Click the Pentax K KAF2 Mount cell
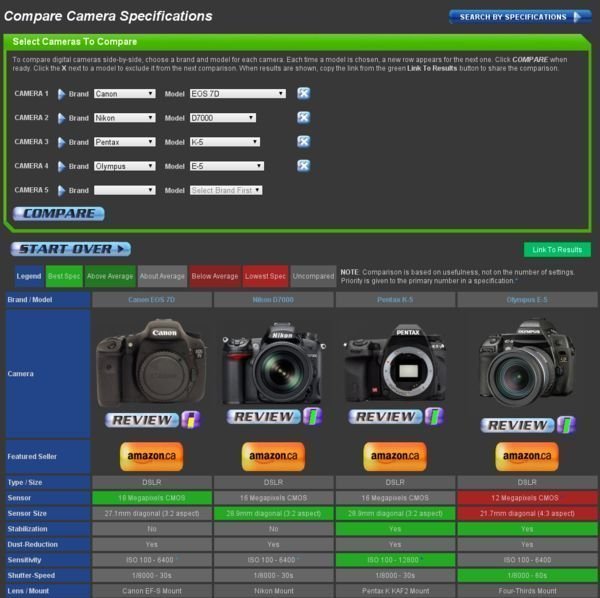Viewport: 600px width, 598px height. 395,591
